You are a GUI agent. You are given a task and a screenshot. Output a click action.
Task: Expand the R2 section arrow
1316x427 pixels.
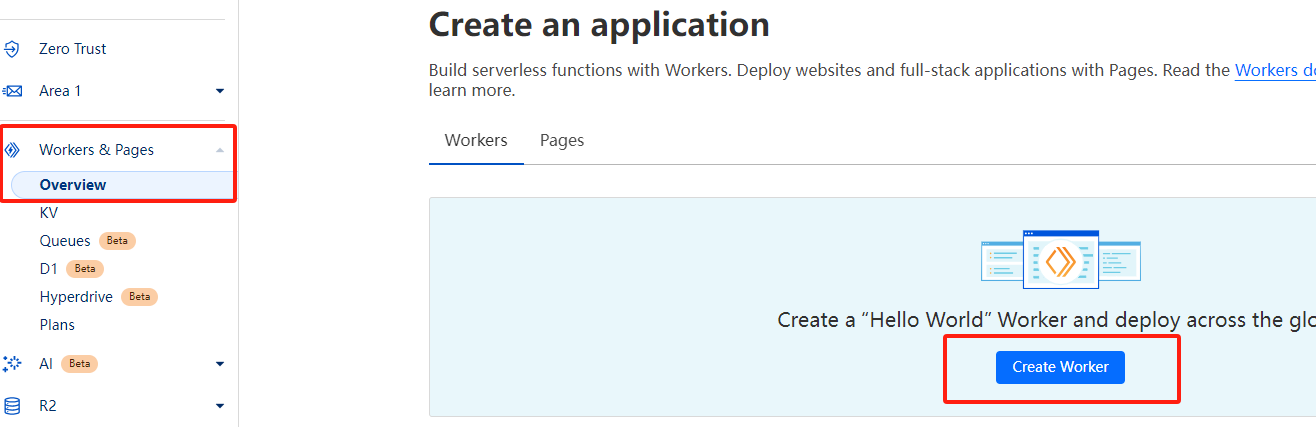click(220, 406)
